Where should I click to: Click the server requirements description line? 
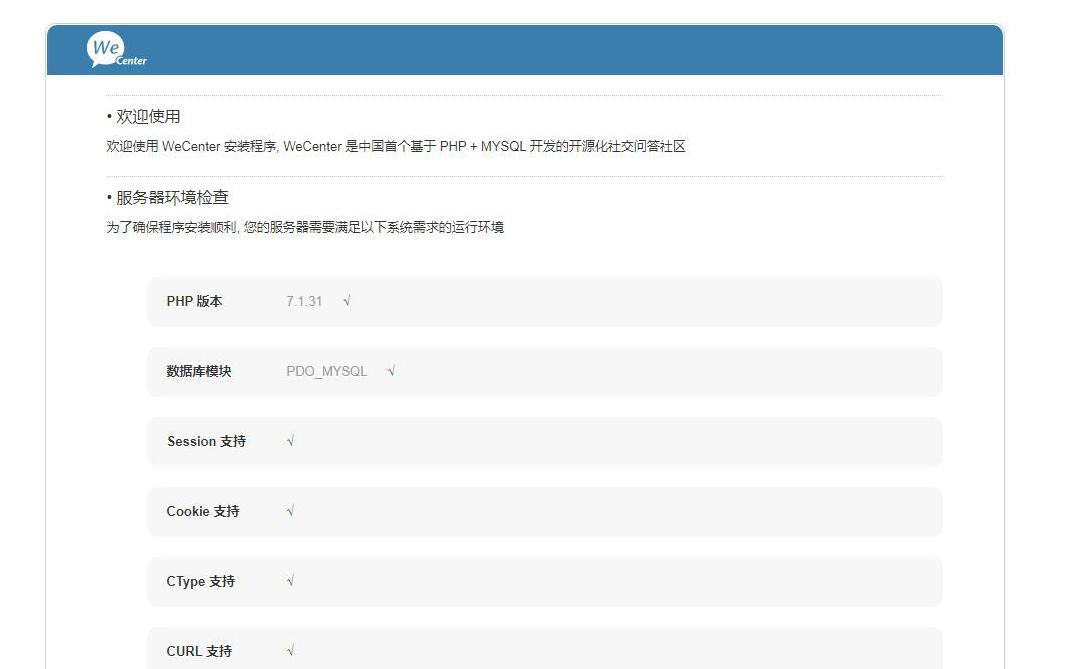pyautogui.click(x=305, y=227)
